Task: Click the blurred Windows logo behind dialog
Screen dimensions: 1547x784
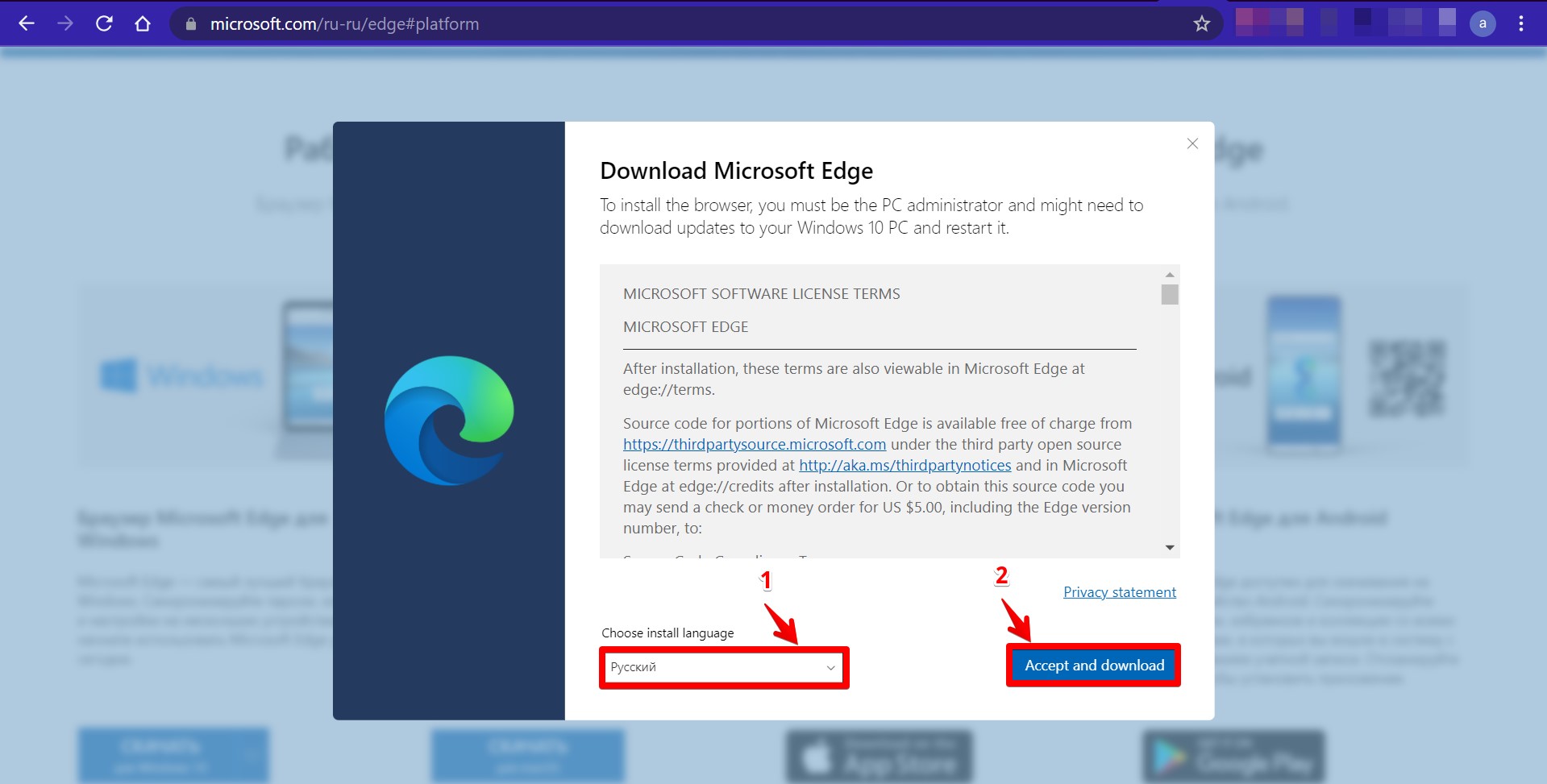Action: [x=119, y=376]
